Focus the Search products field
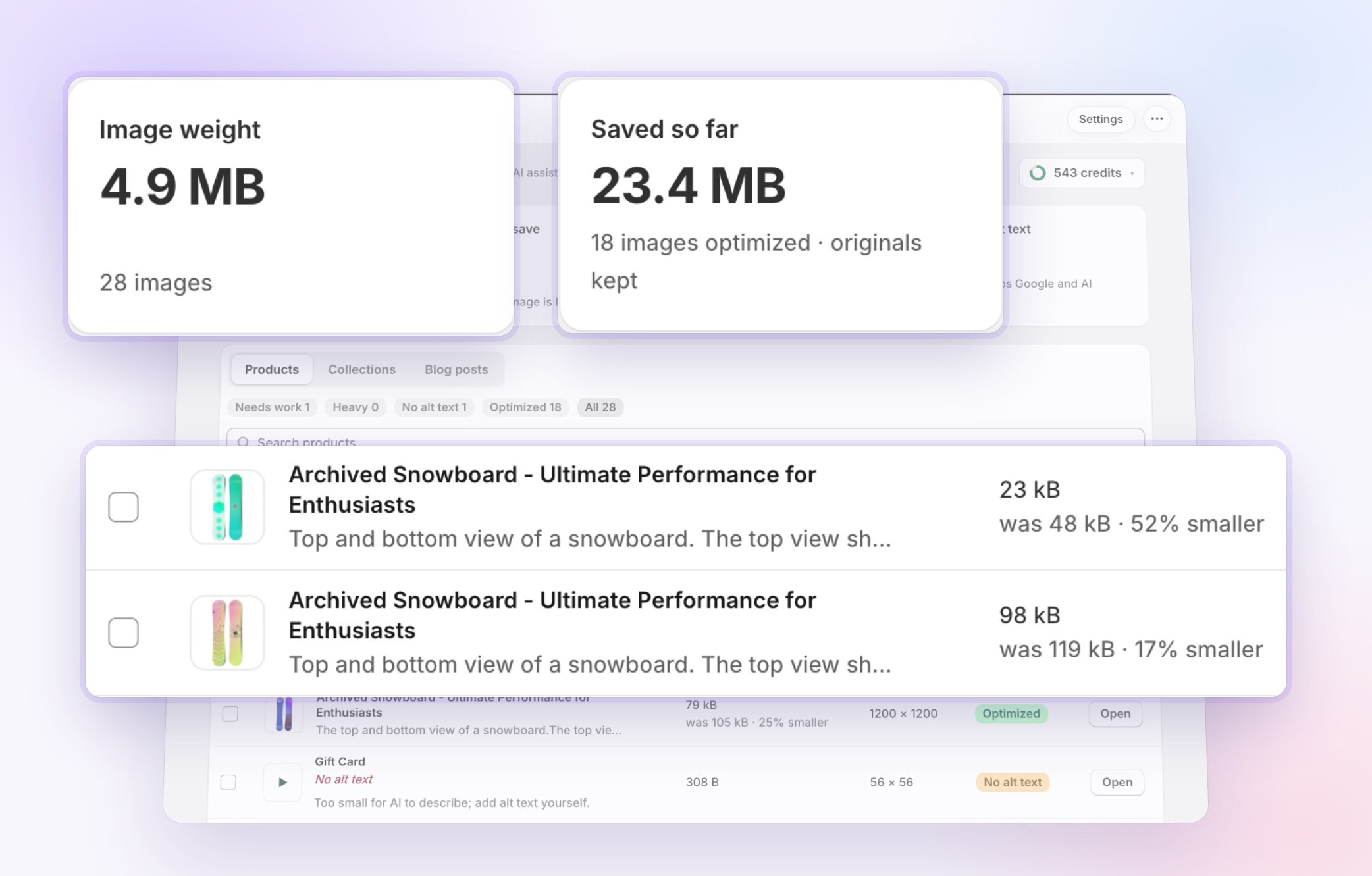 (x=685, y=438)
